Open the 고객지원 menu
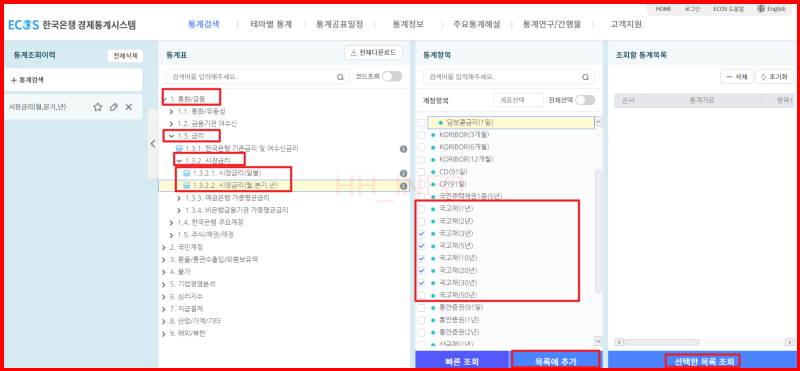This screenshot has width=800, height=371. [x=626, y=24]
